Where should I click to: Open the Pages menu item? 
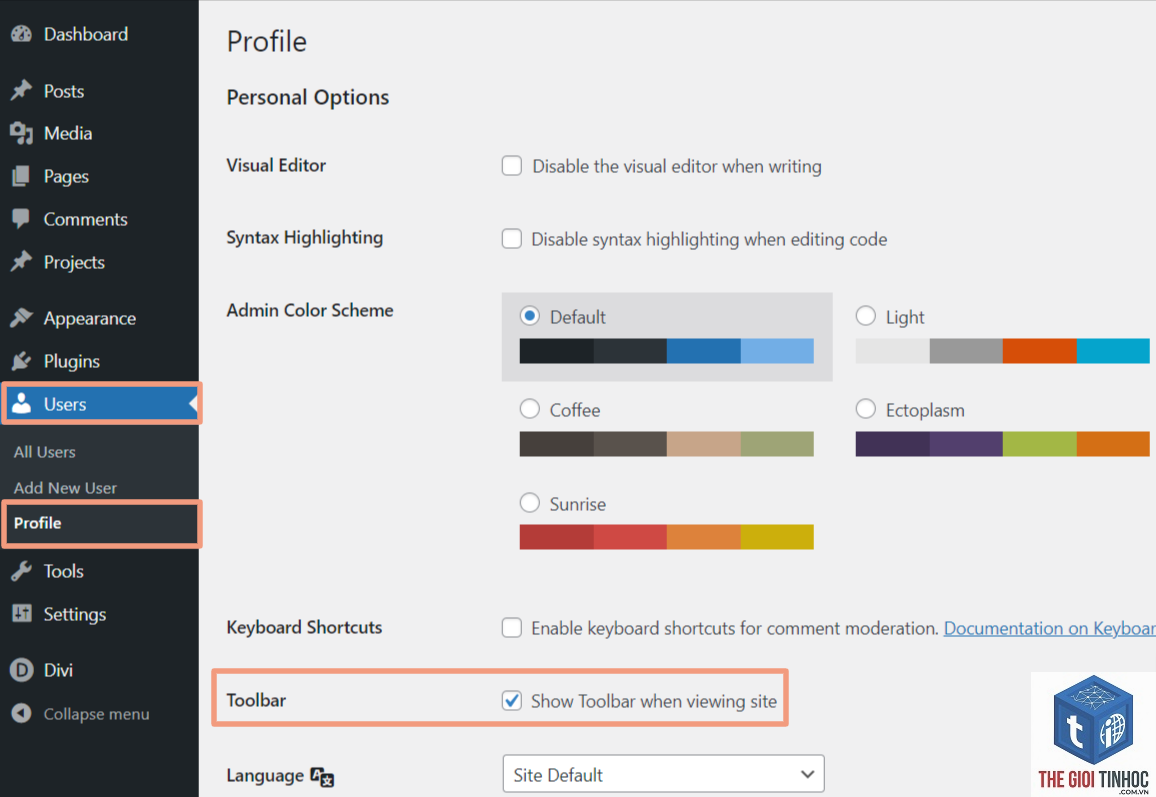[66, 177]
